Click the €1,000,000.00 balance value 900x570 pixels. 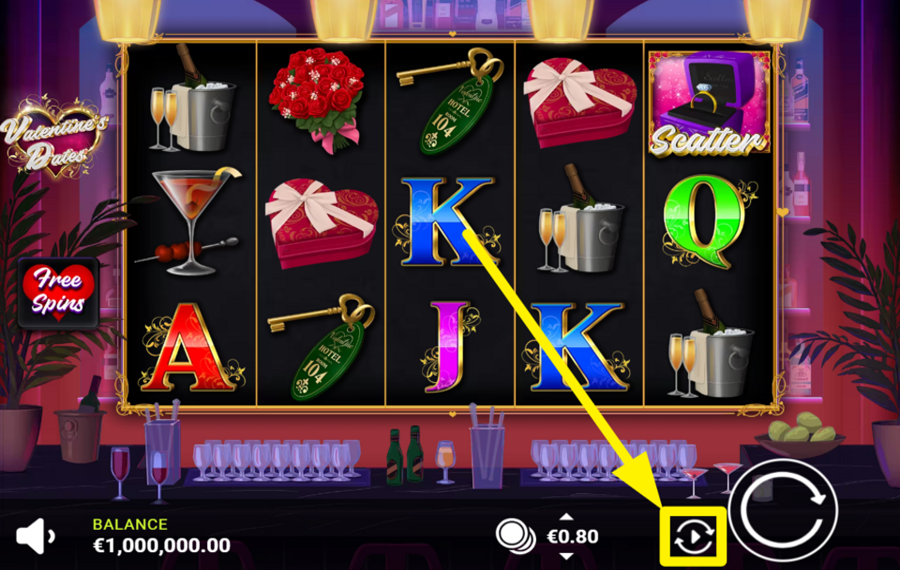click(161, 545)
